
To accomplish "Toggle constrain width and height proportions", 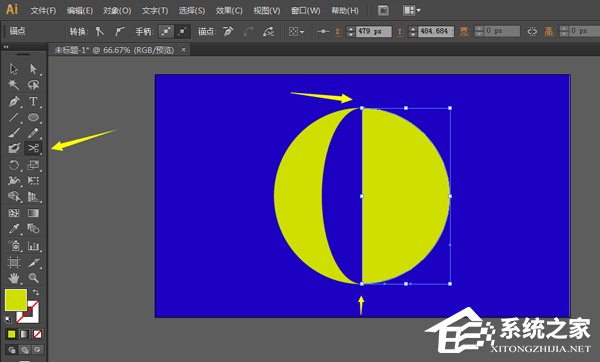I will (532, 31).
